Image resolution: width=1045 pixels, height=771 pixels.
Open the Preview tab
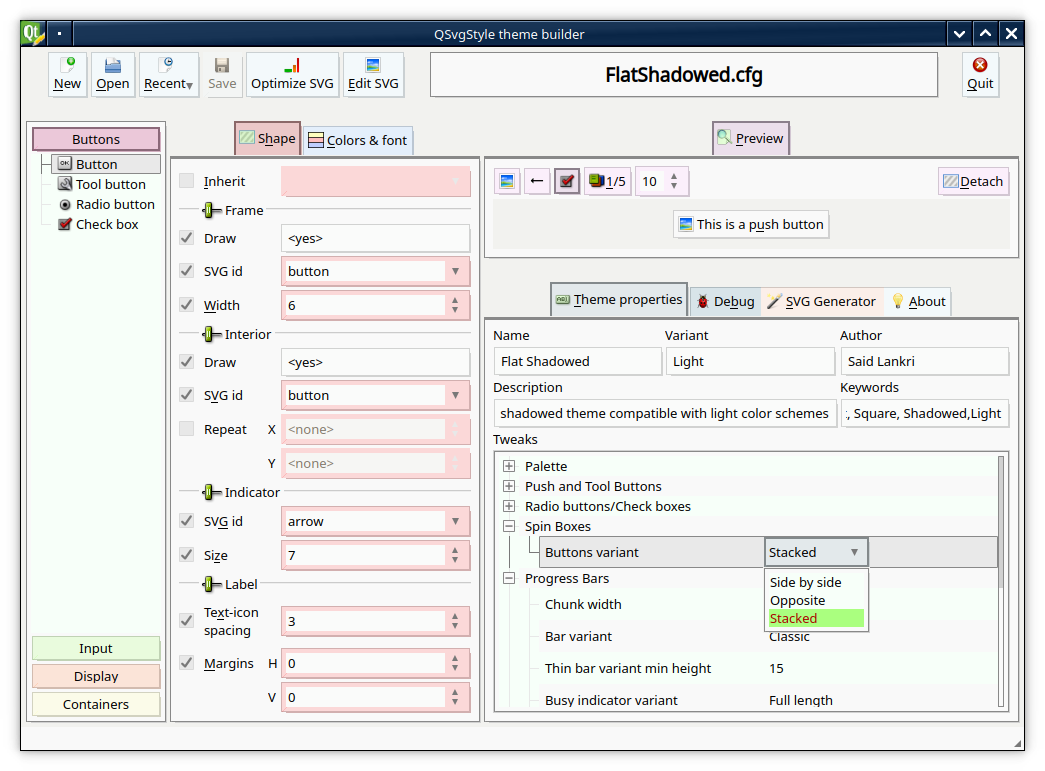pyautogui.click(x=750, y=138)
